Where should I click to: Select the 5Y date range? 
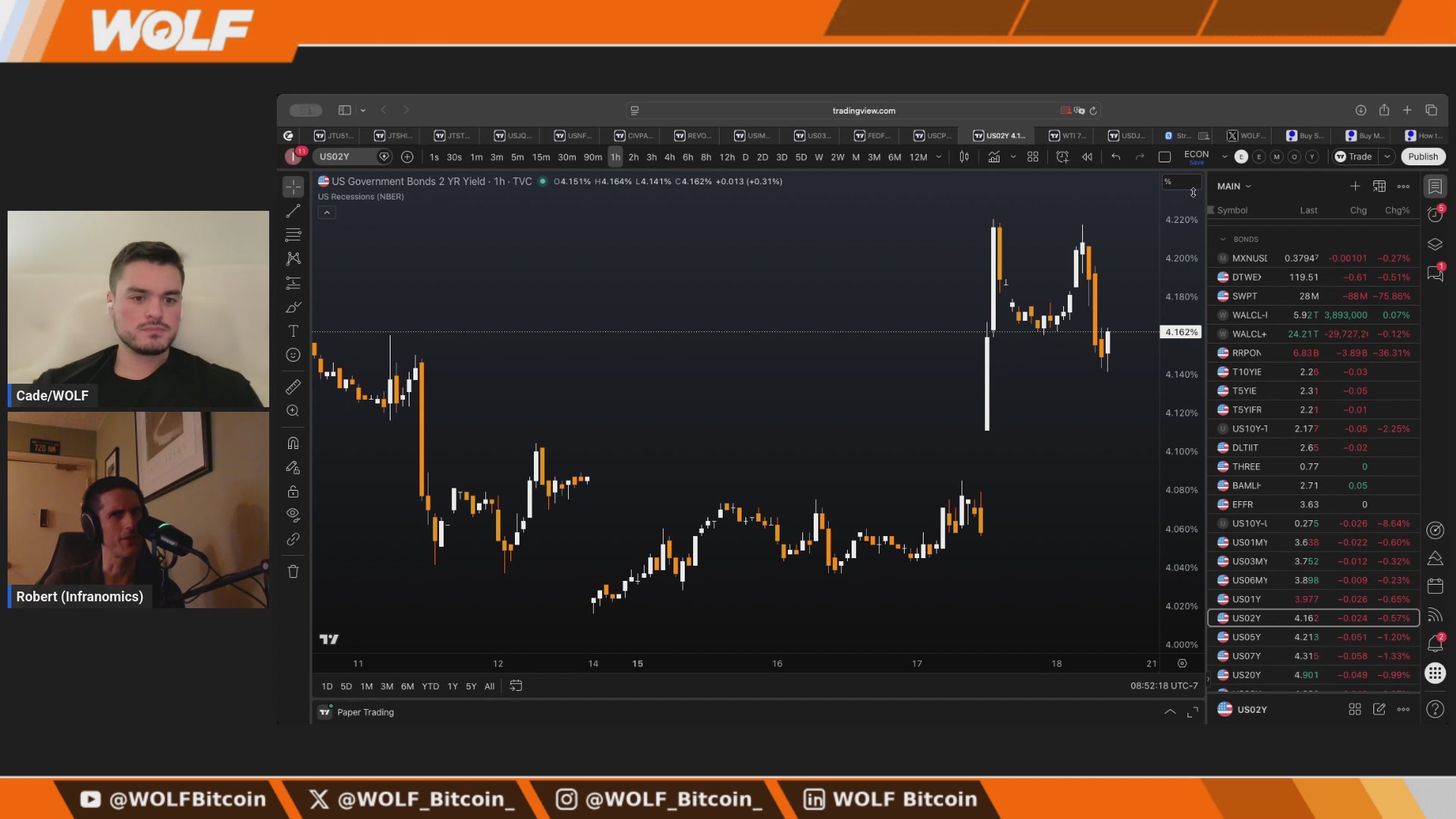click(471, 686)
